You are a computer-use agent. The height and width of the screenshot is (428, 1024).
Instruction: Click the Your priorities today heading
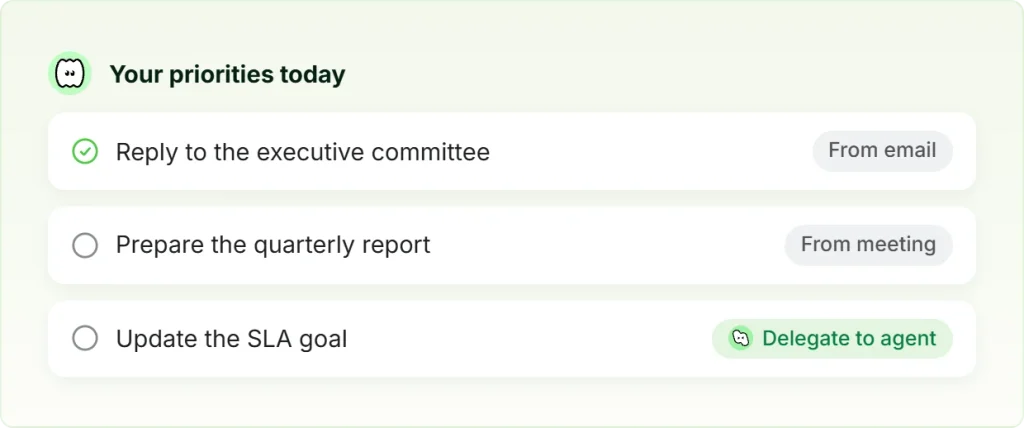(x=227, y=74)
